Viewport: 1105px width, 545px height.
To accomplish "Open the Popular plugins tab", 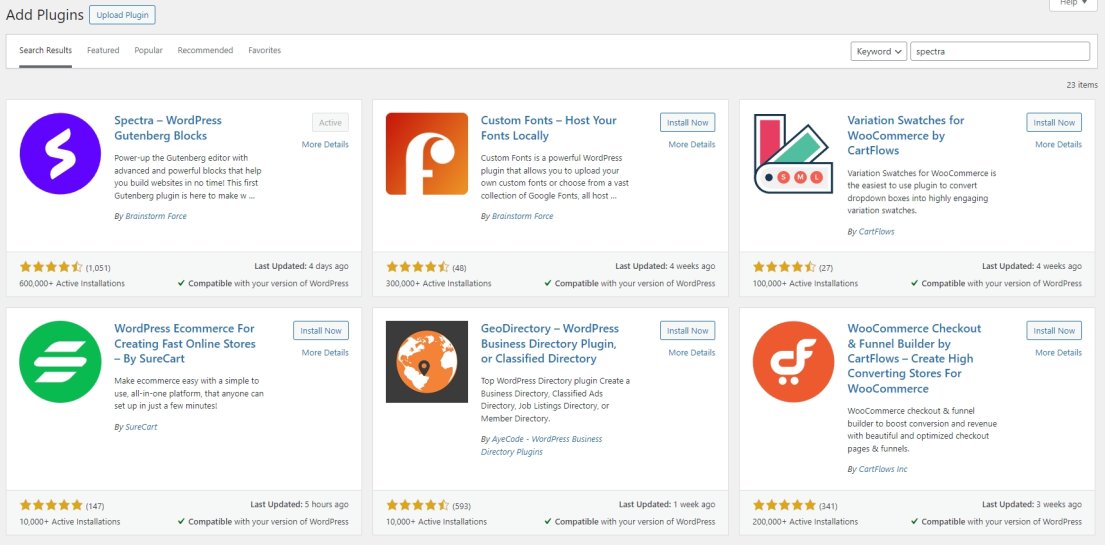I will (x=148, y=50).
